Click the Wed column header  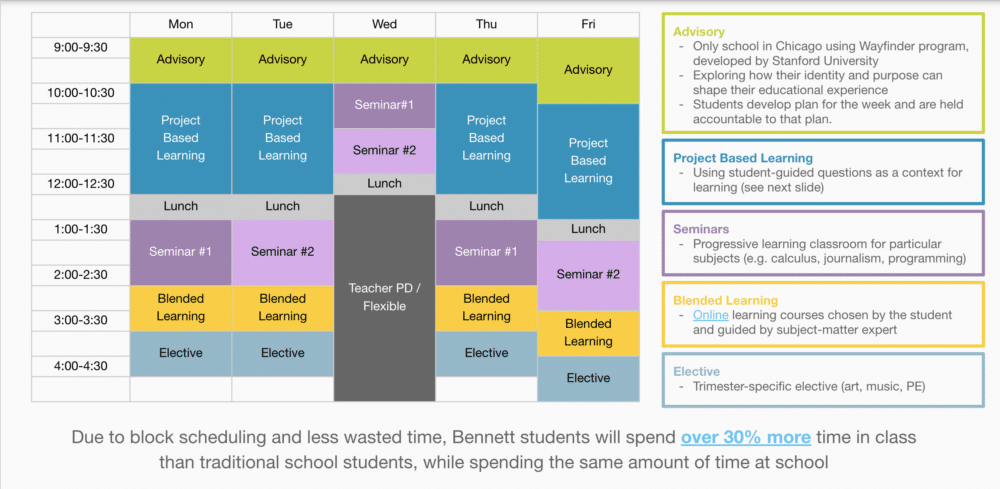click(x=385, y=25)
